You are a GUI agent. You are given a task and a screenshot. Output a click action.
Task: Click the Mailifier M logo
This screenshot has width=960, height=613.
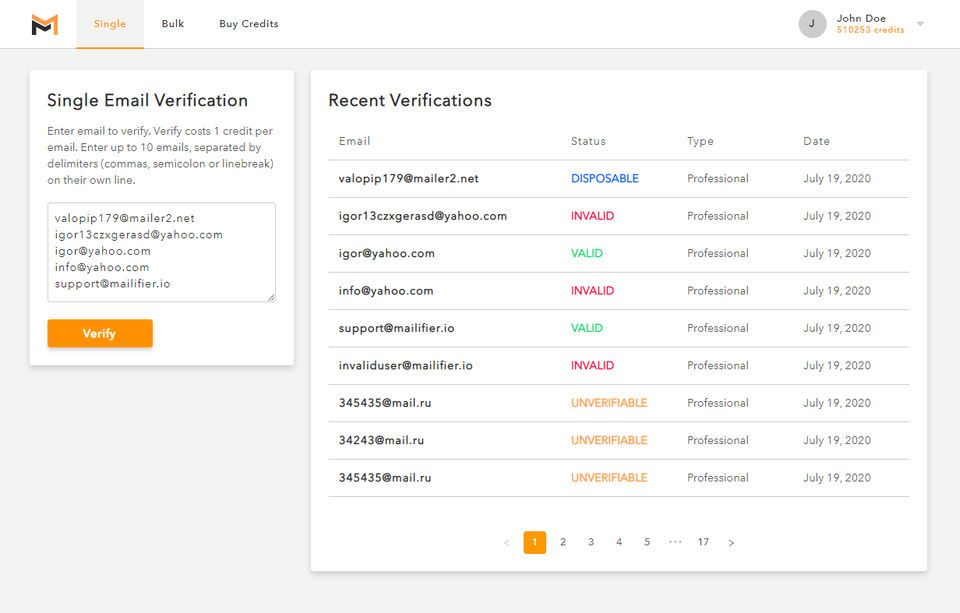[45, 24]
